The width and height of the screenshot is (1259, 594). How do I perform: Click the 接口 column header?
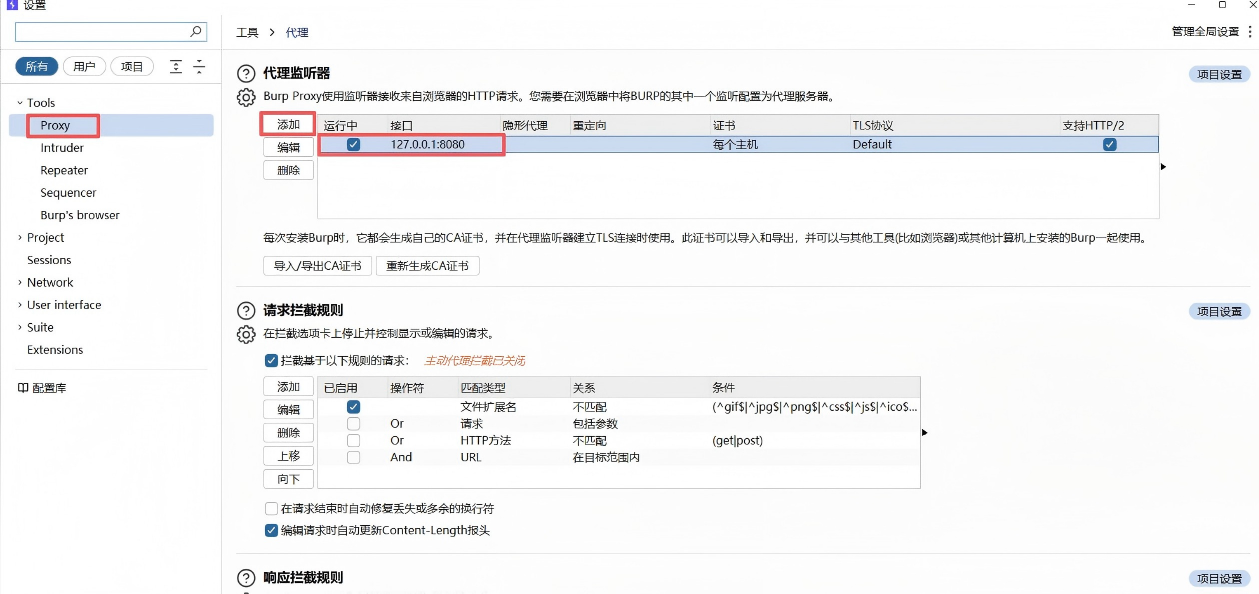pos(401,125)
